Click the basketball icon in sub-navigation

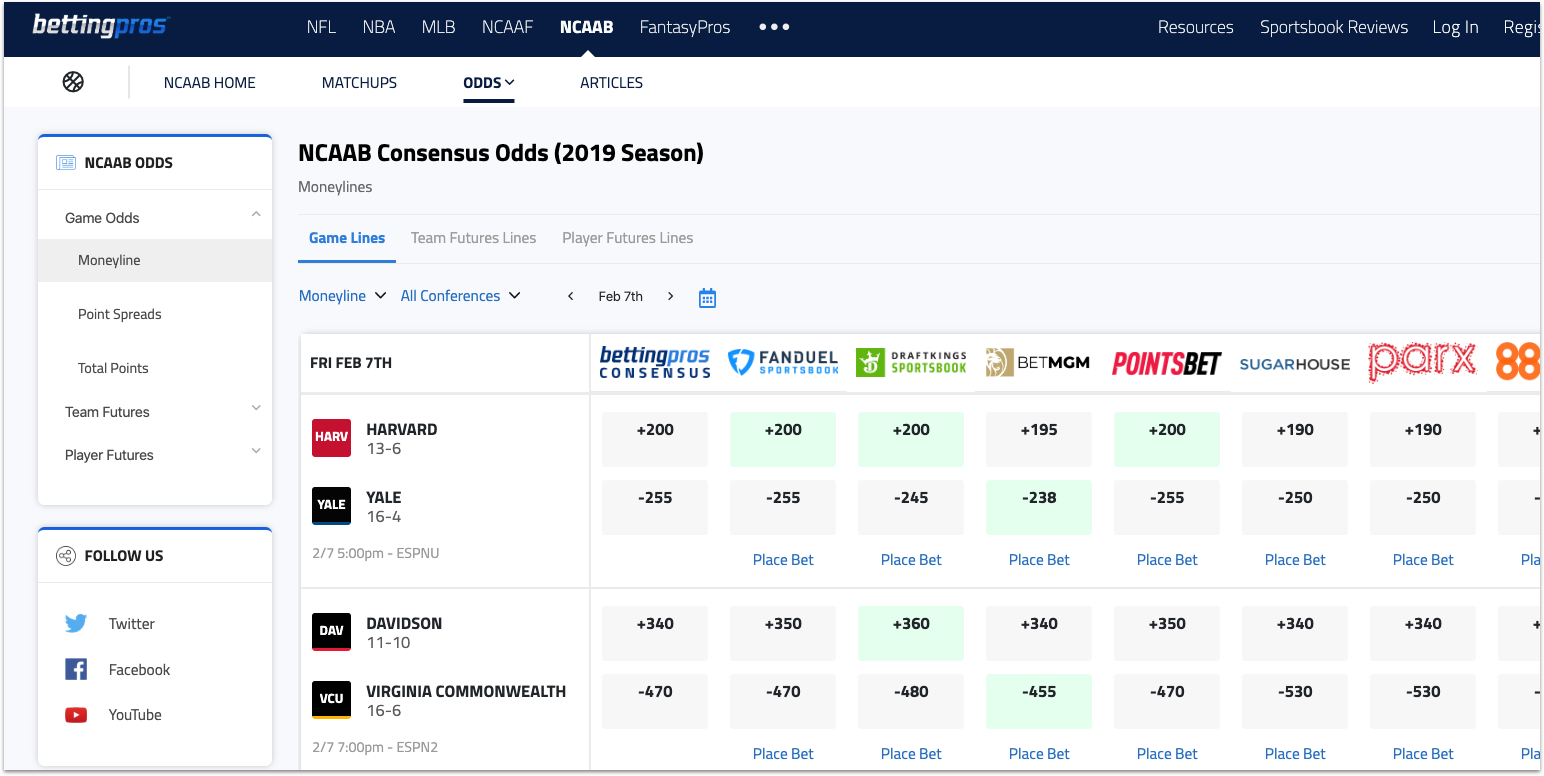73,82
